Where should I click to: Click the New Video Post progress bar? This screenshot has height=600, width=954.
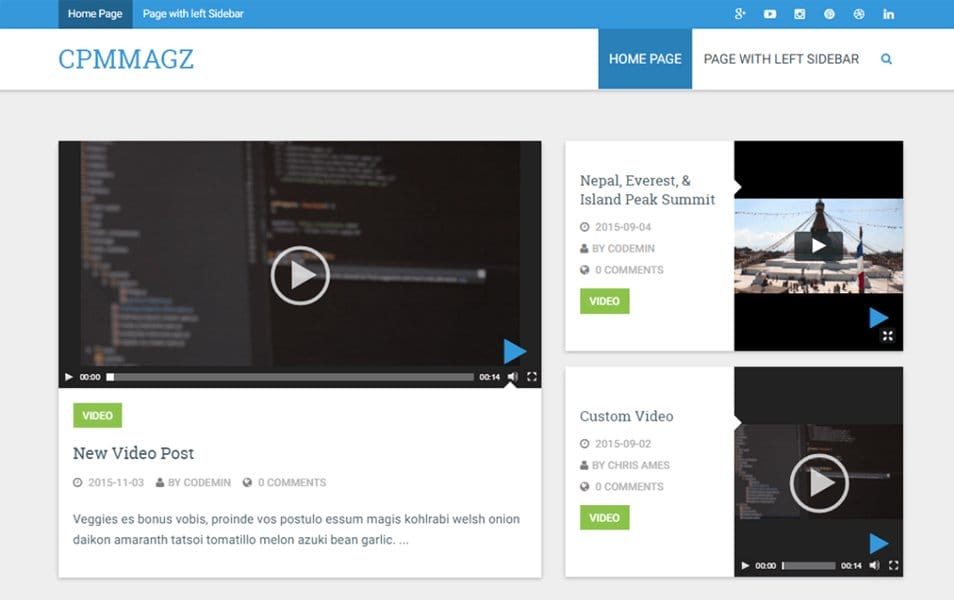[290, 377]
